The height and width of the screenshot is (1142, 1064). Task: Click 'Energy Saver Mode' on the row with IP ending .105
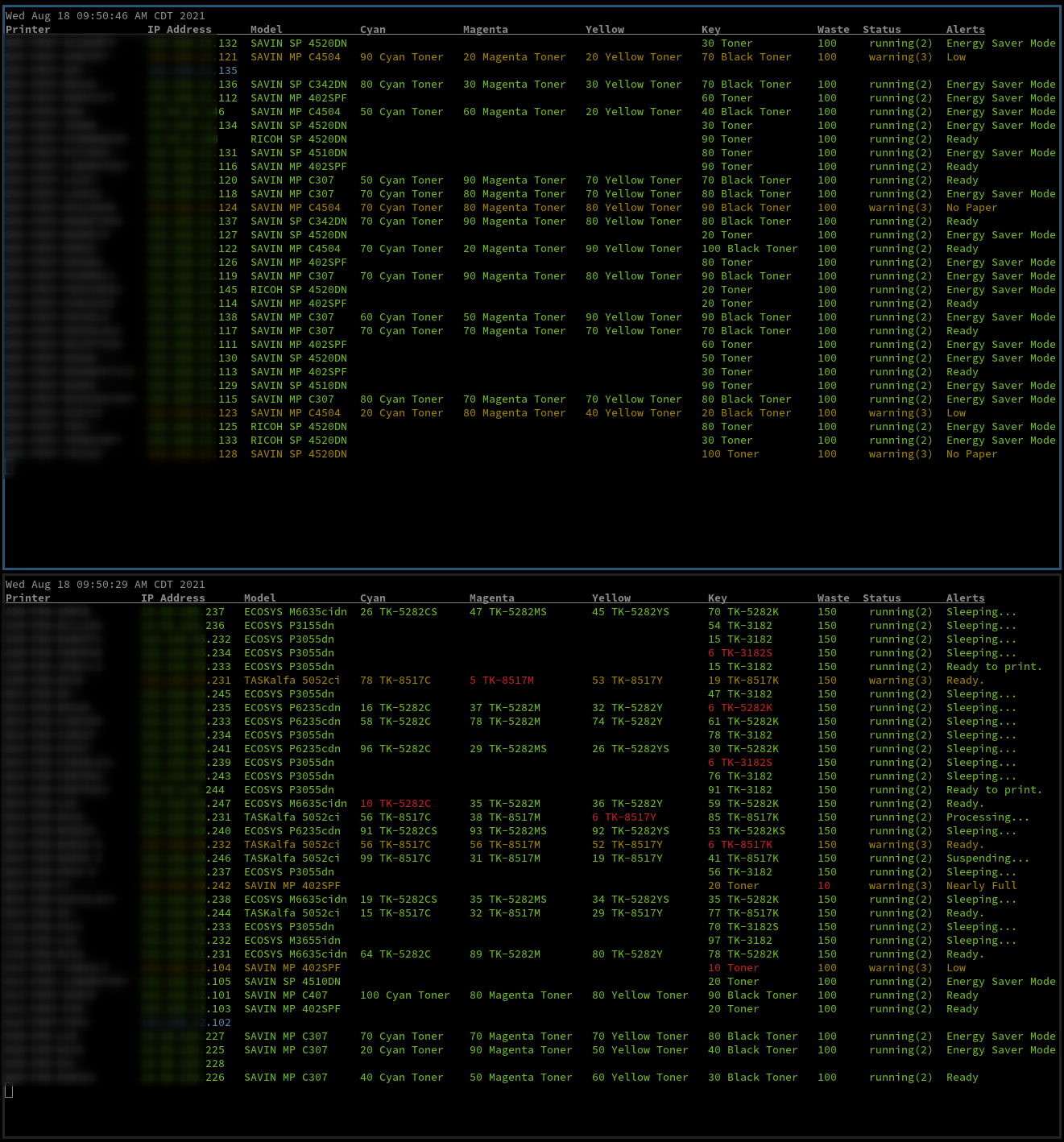pos(1001,982)
